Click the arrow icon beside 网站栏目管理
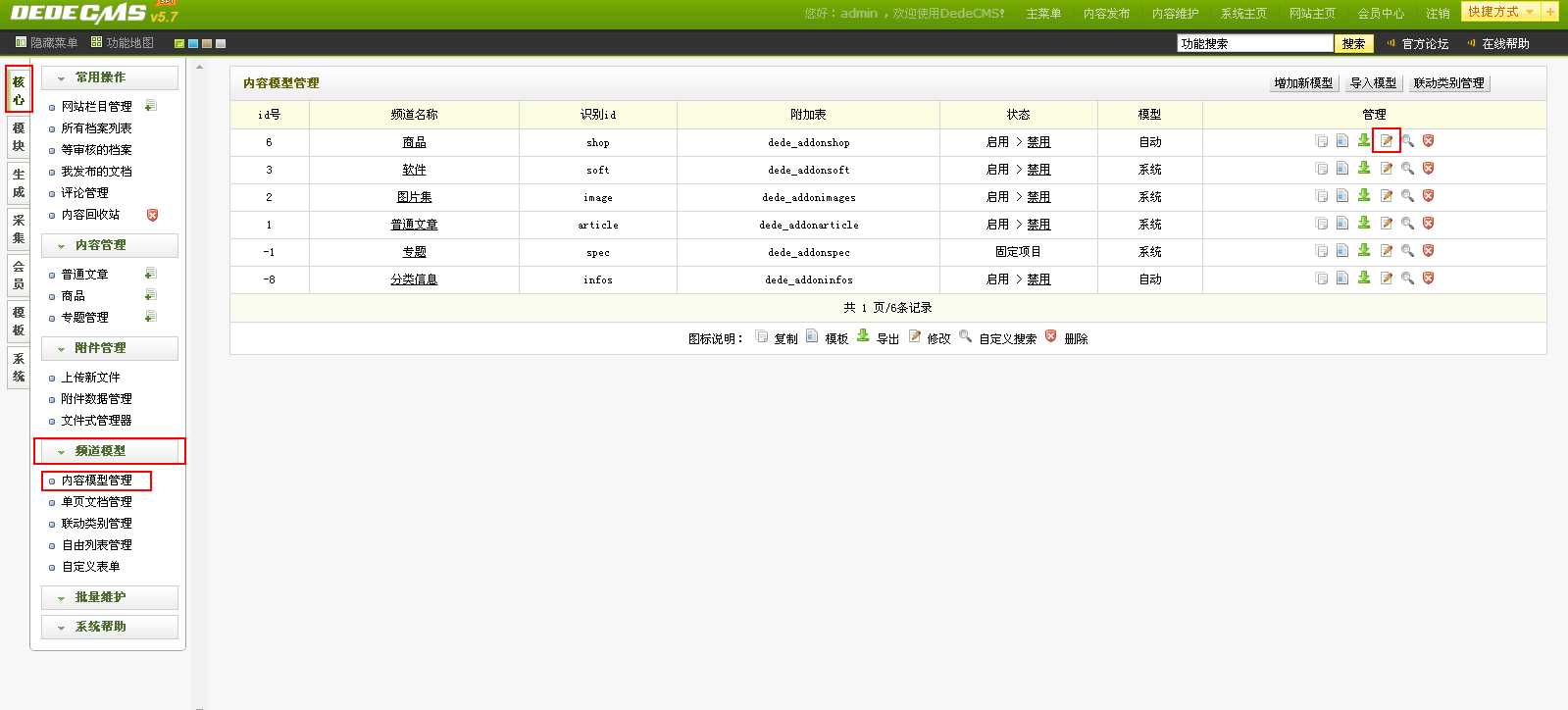This screenshot has width=1568, height=710. pyautogui.click(x=150, y=106)
